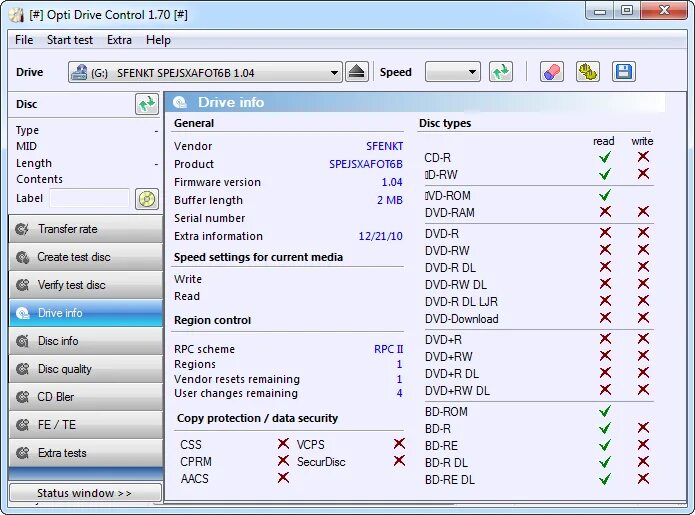Open the Start test menu
Image resolution: width=695 pixels, height=515 pixels.
70,40
